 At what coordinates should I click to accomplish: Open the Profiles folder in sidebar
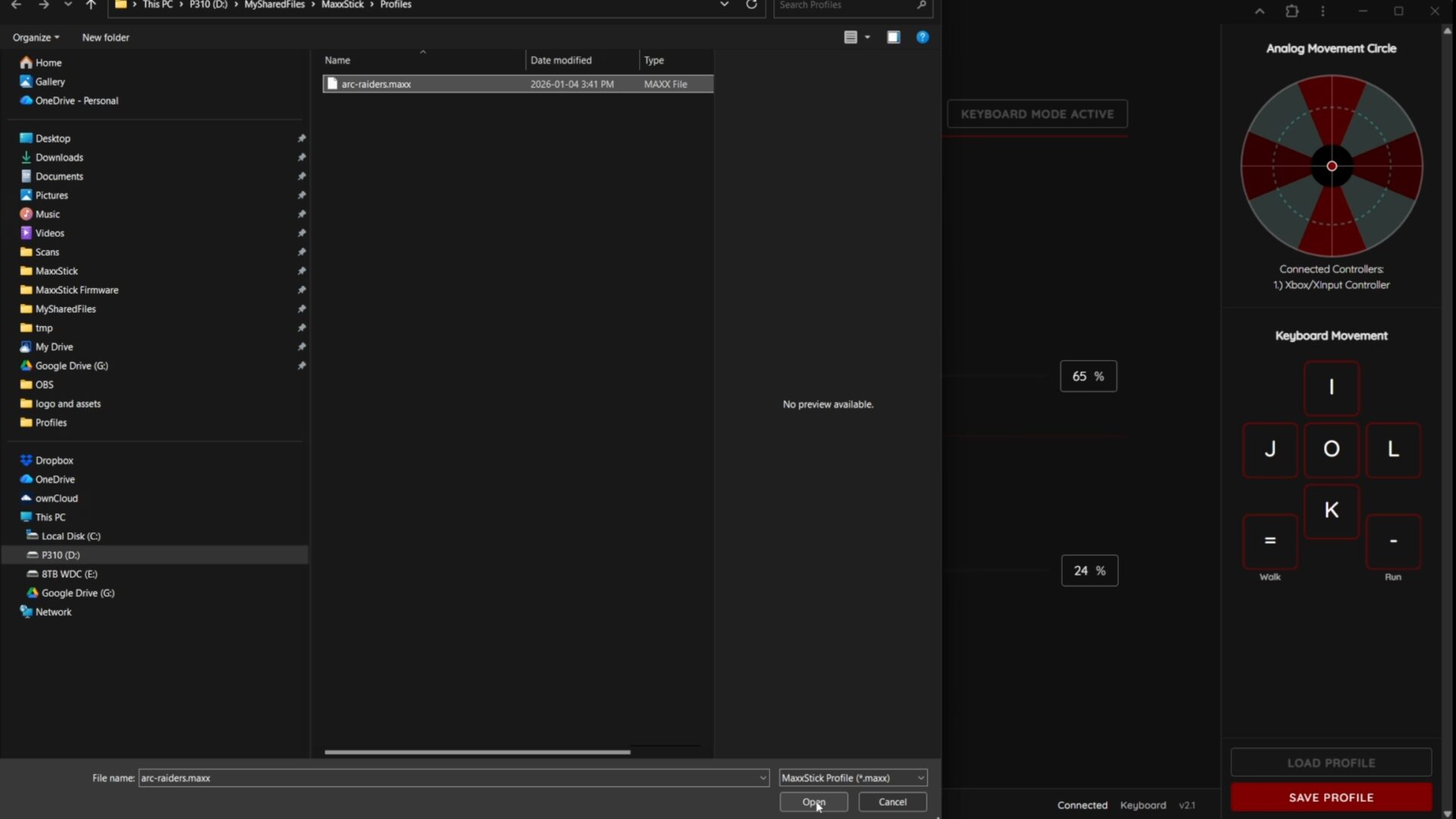click(x=43, y=423)
